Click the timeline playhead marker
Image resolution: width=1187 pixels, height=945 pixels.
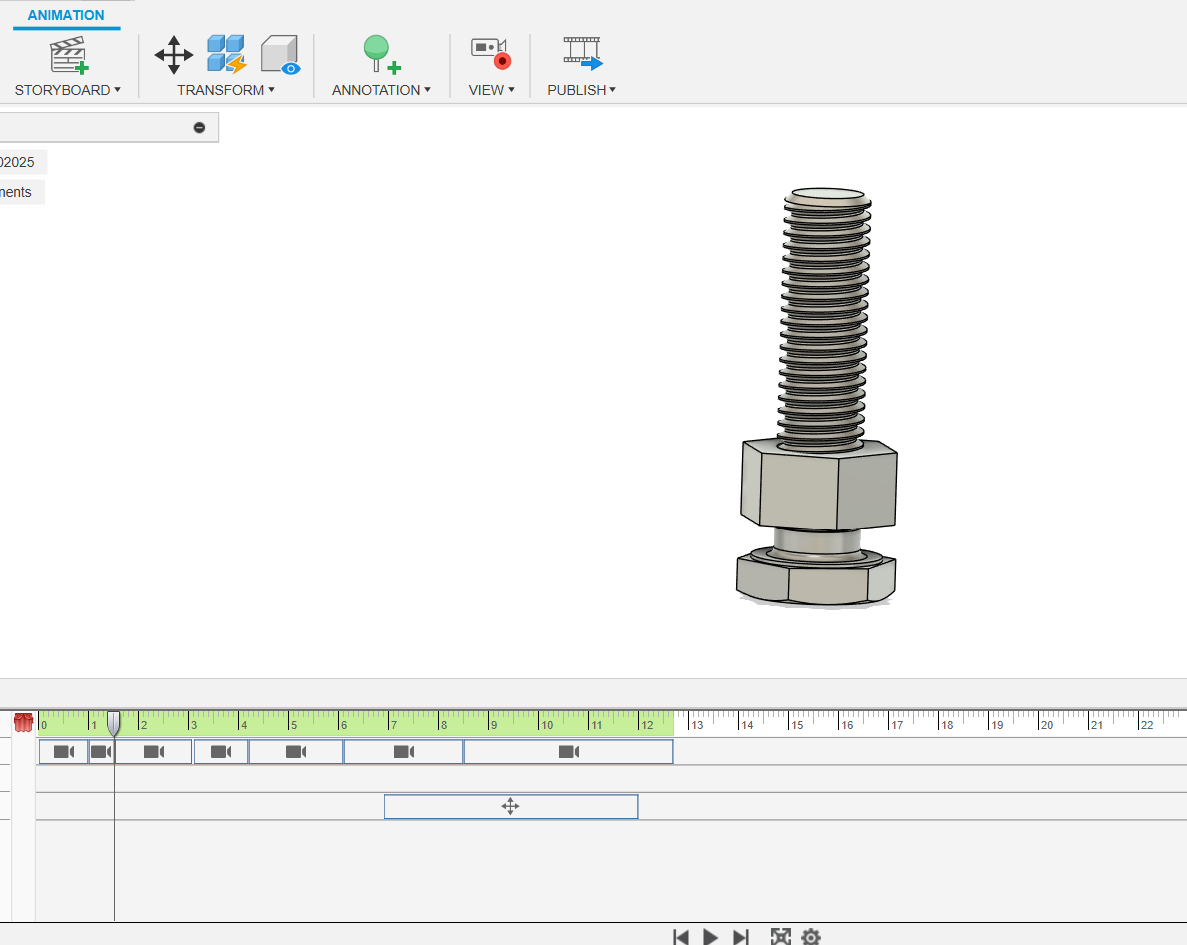[114, 723]
